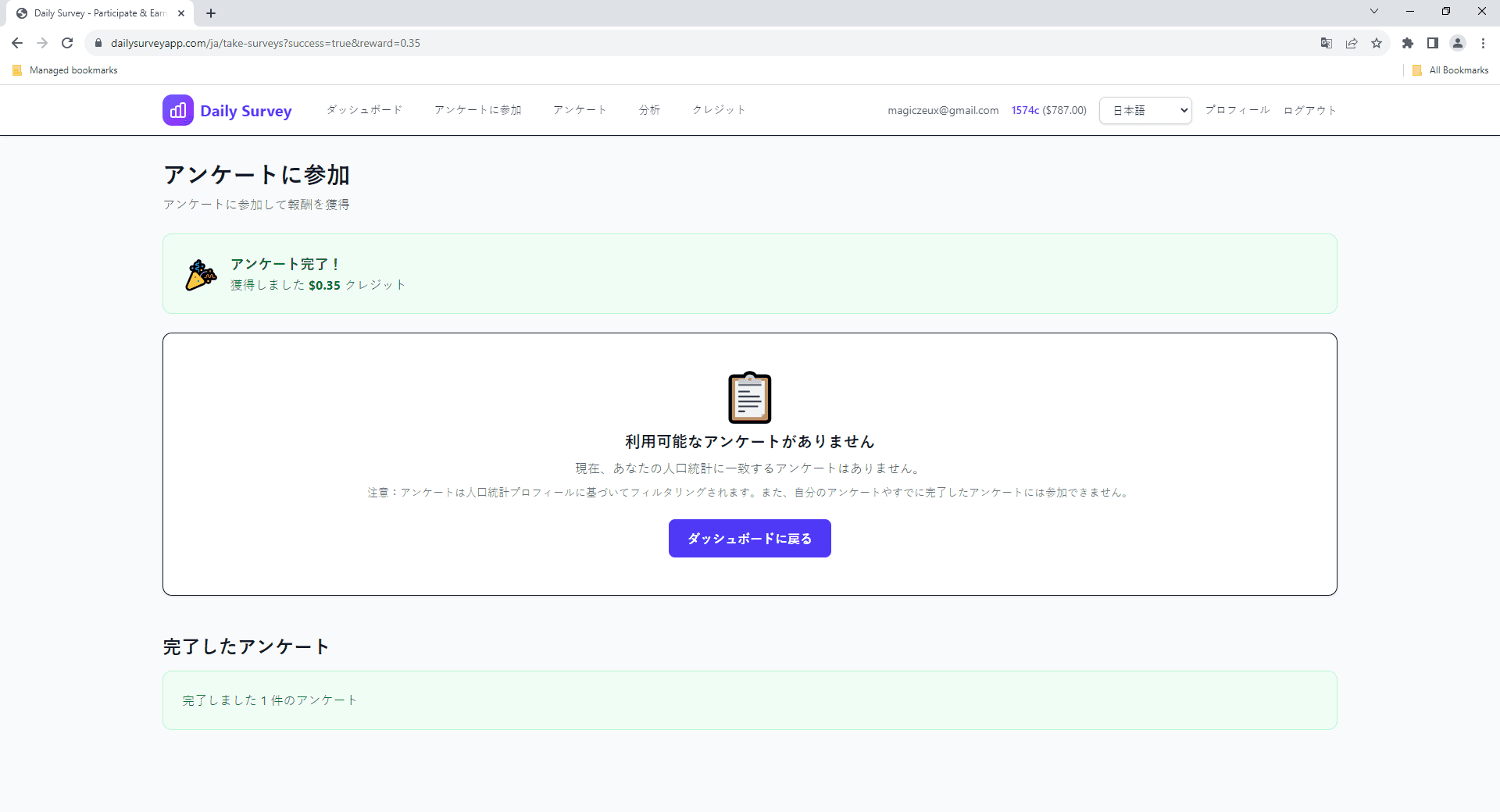Bookmark this page with the star icon
The width and height of the screenshot is (1500, 812).
pyautogui.click(x=1377, y=43)
